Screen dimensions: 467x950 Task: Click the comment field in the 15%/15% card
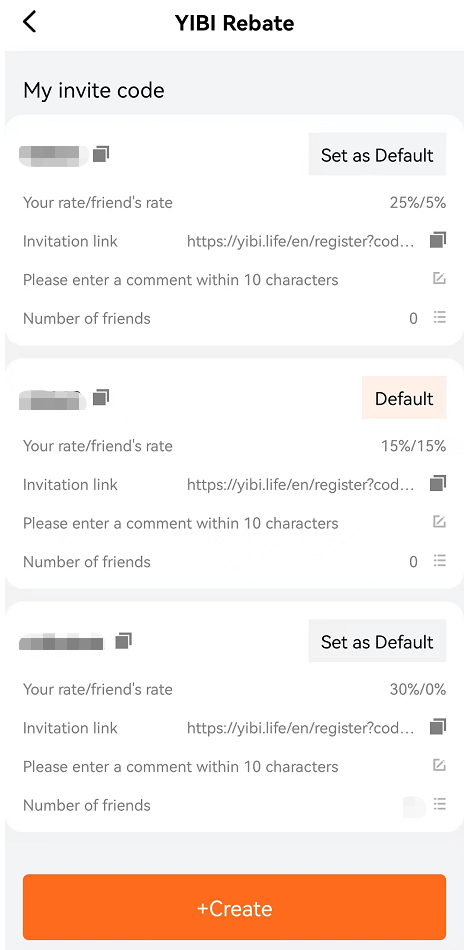[x=181, y=523]
